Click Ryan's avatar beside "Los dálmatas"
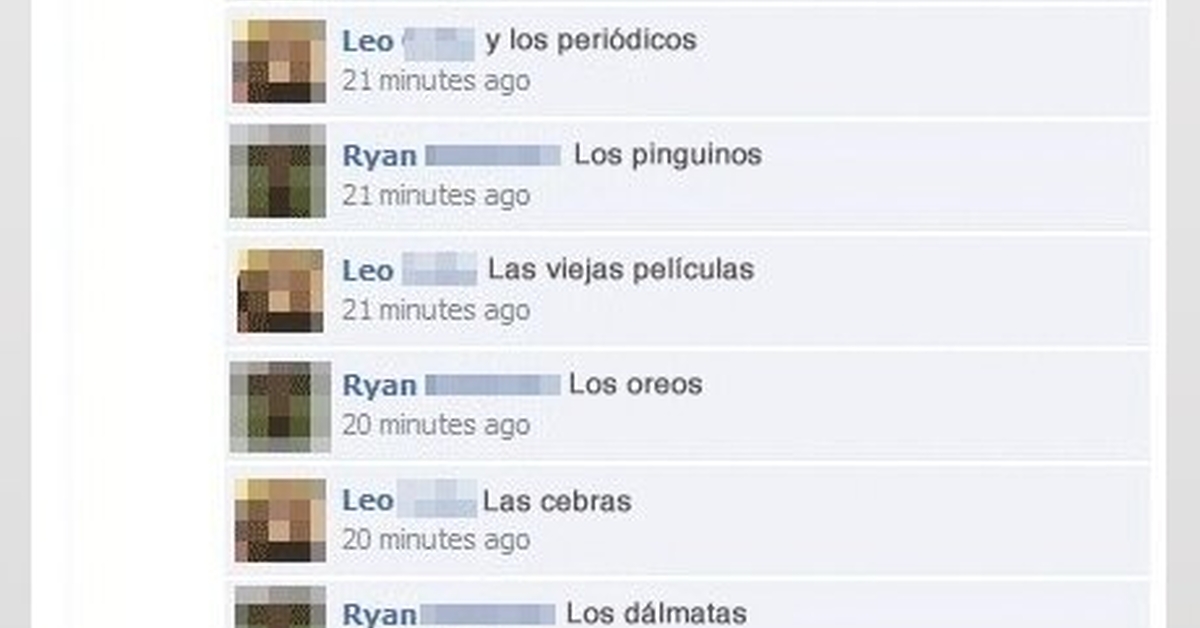The height and width of the screenshot is (628, 1200). tap(280, 607)
